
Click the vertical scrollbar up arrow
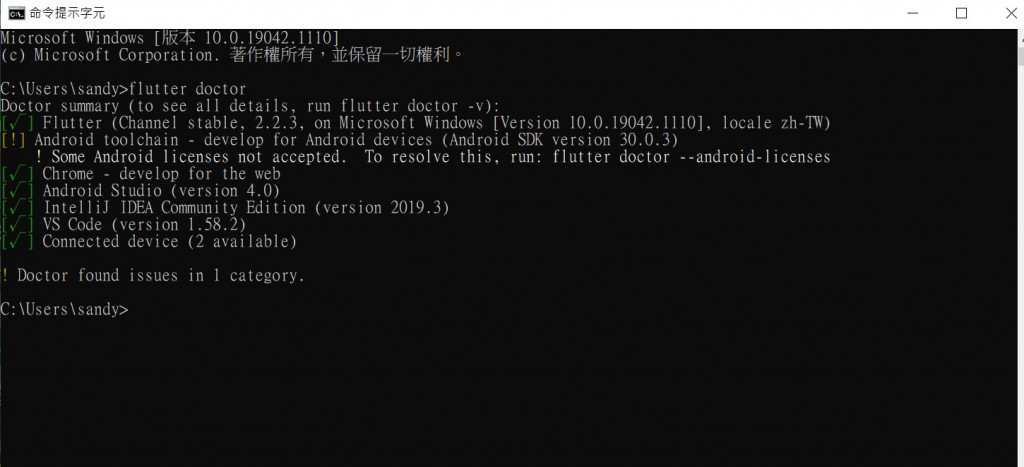click(1020, 38)
